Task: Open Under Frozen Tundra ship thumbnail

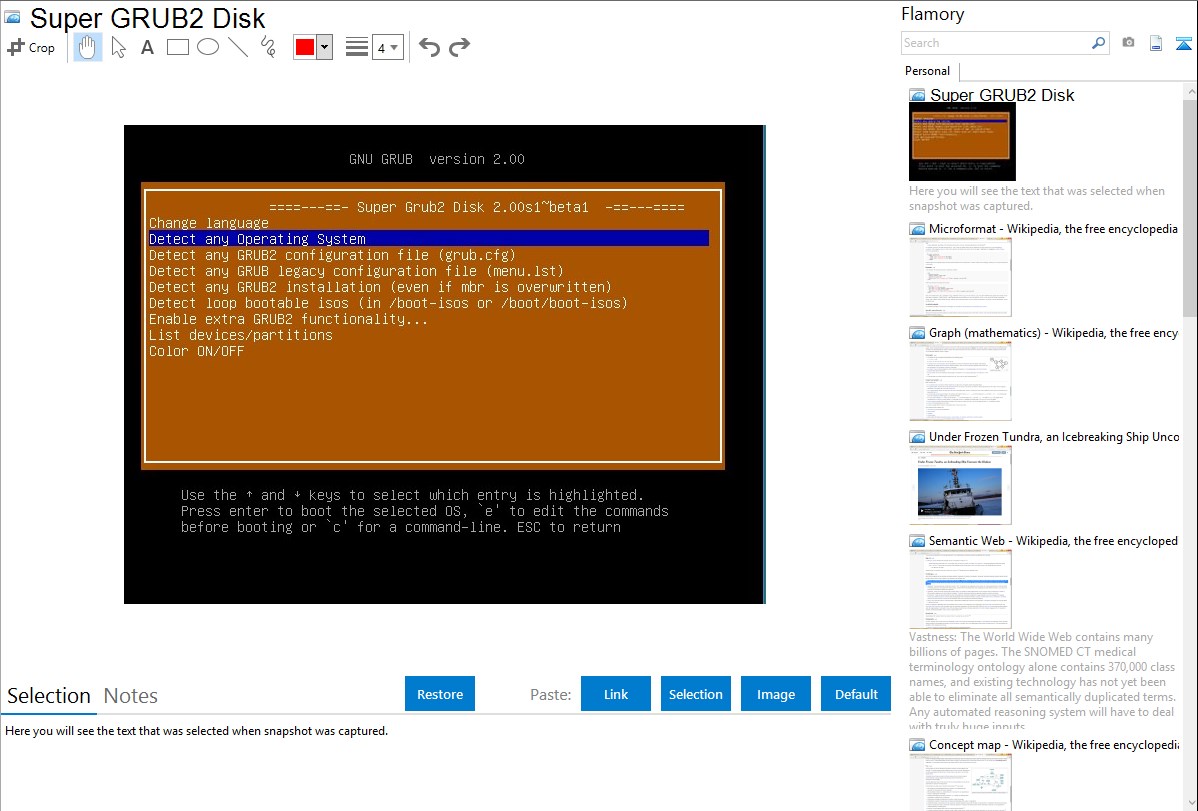Action: click(960, 485)
